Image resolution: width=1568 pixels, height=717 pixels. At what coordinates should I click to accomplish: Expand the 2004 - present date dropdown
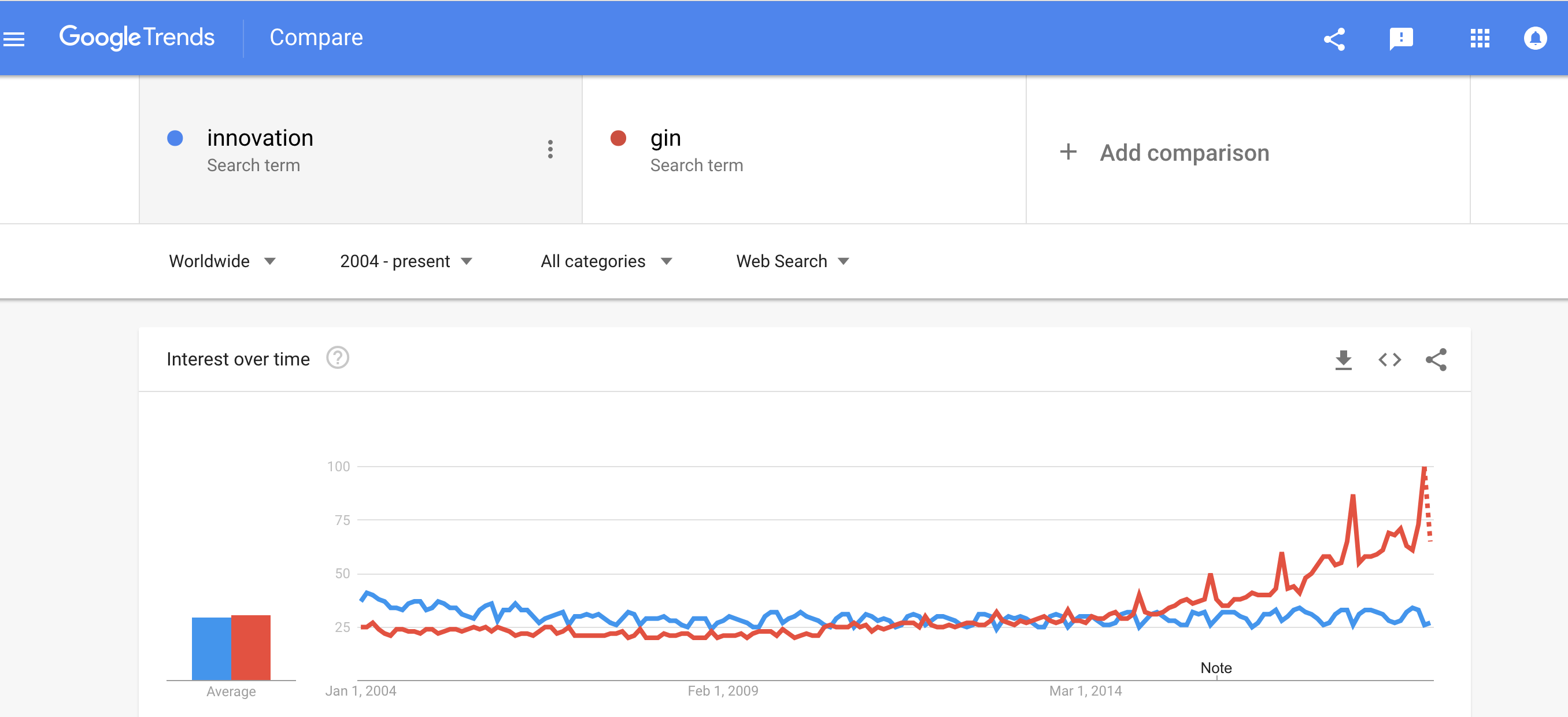pyautogui.click(x=406, y=261)
